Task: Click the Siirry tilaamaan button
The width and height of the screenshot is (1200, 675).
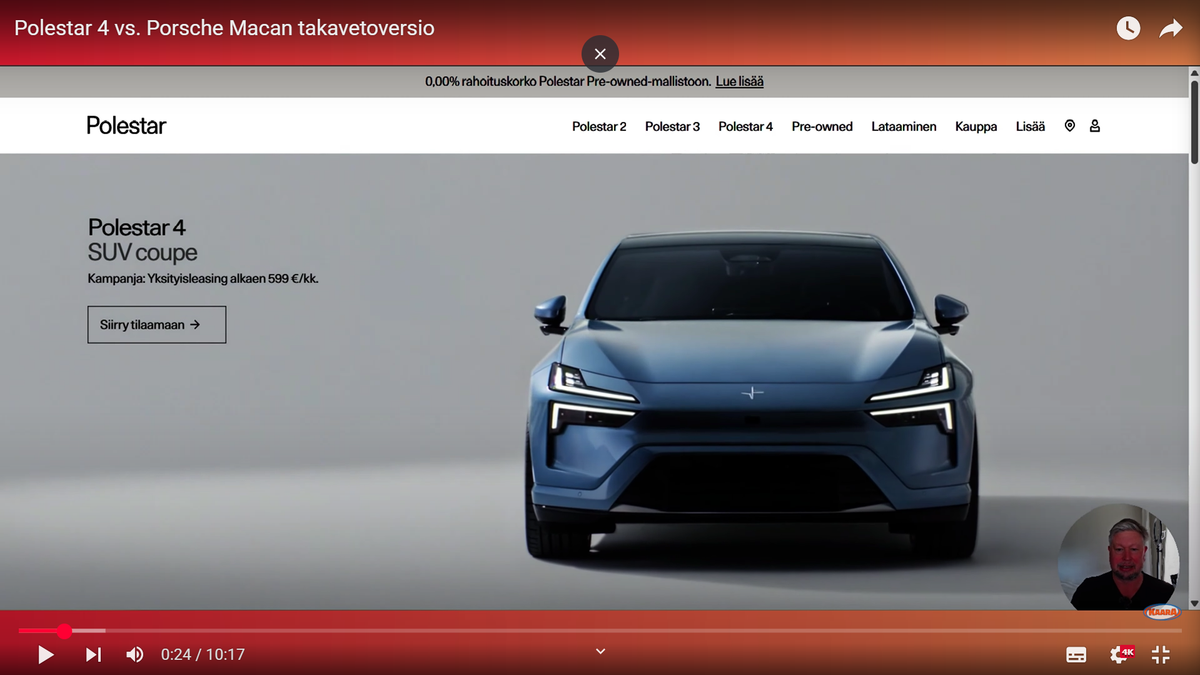Action: 156,324
